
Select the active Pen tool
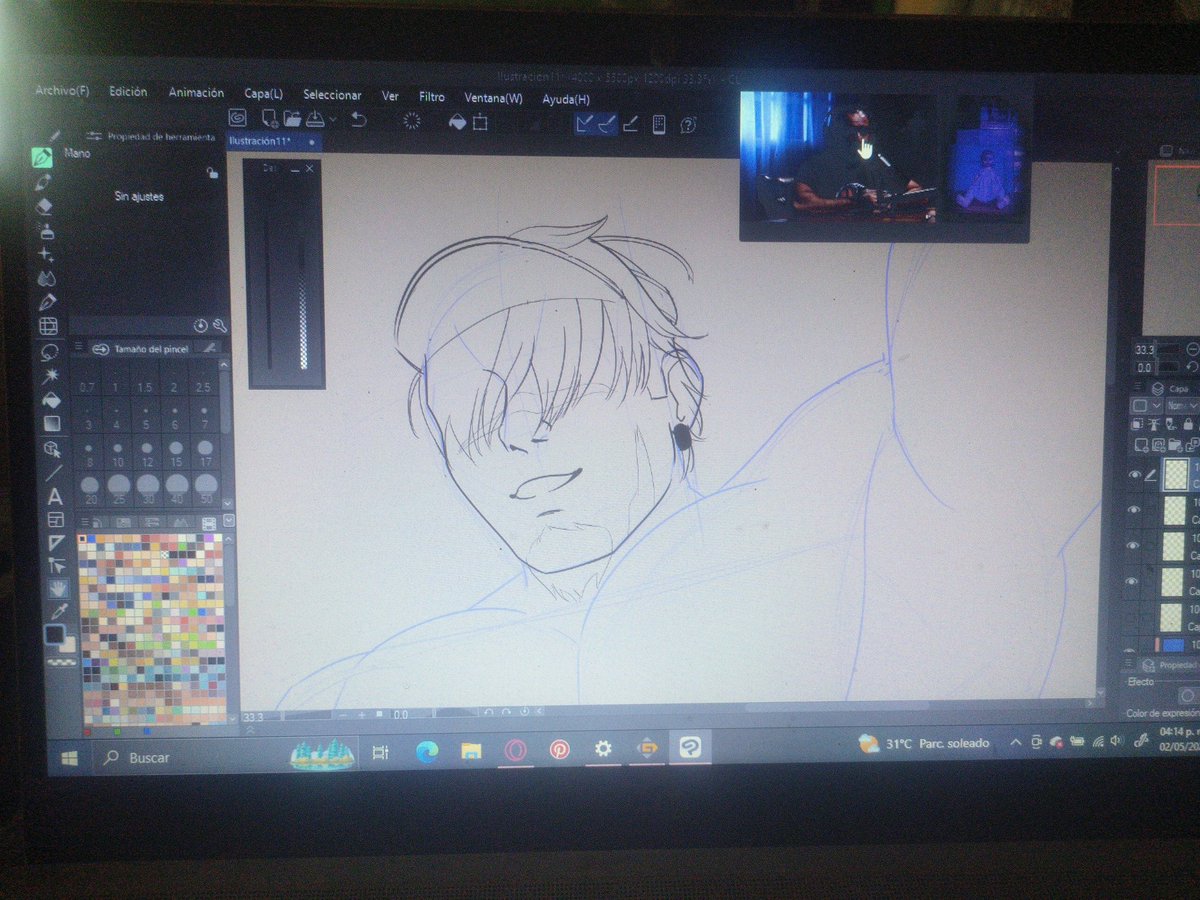pyautogui.click(x=42, y=158)
